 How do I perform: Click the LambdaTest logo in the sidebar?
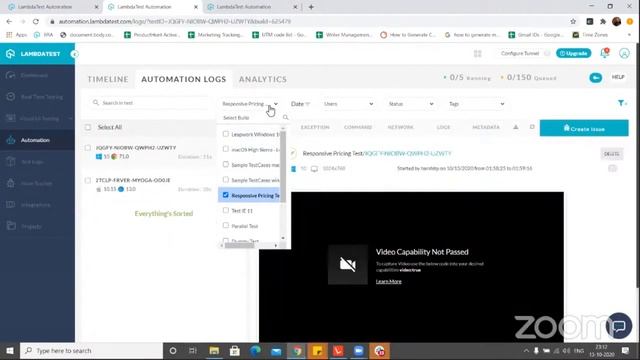33,54
